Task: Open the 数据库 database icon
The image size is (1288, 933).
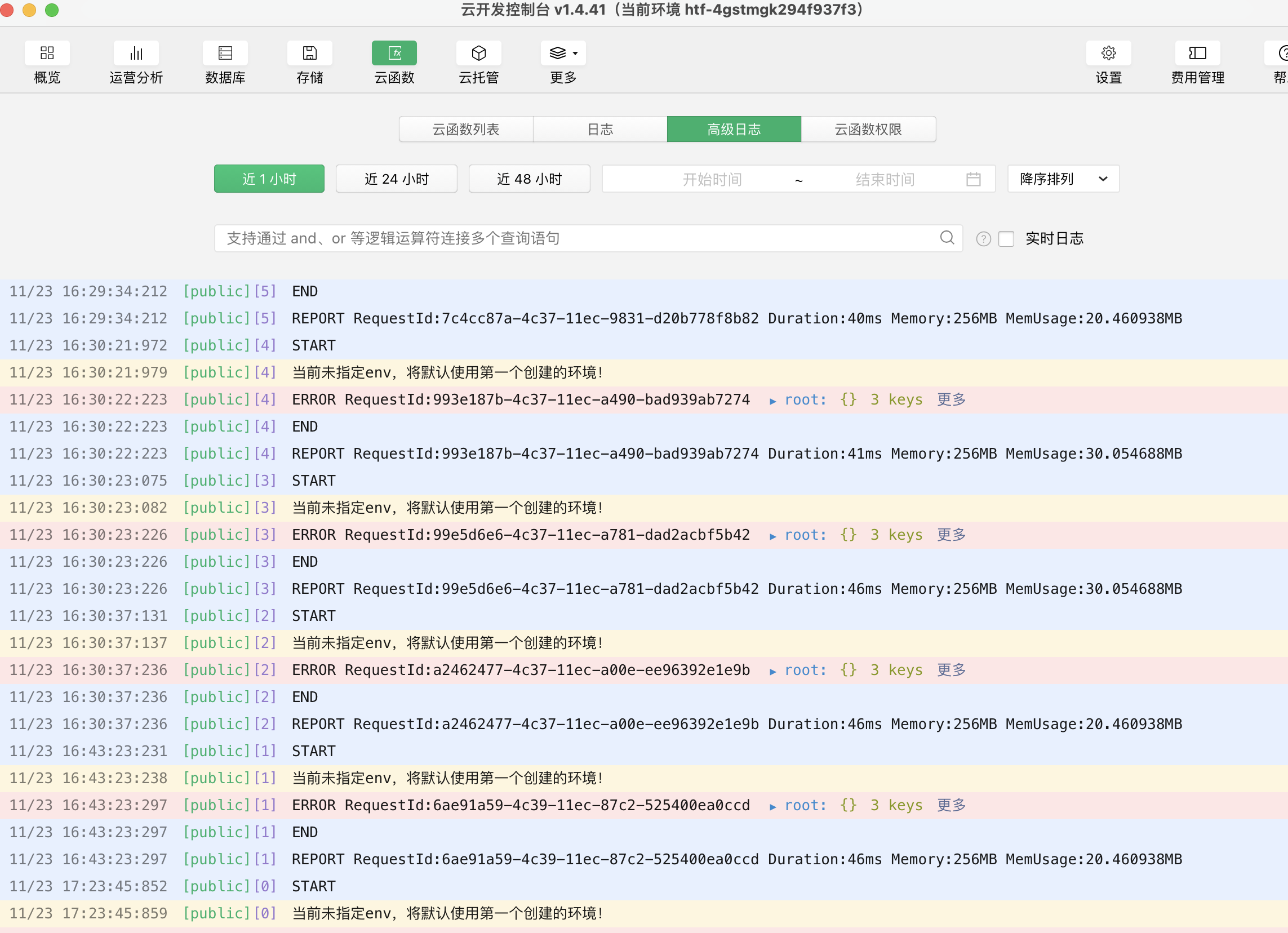Action: (225, 54)
